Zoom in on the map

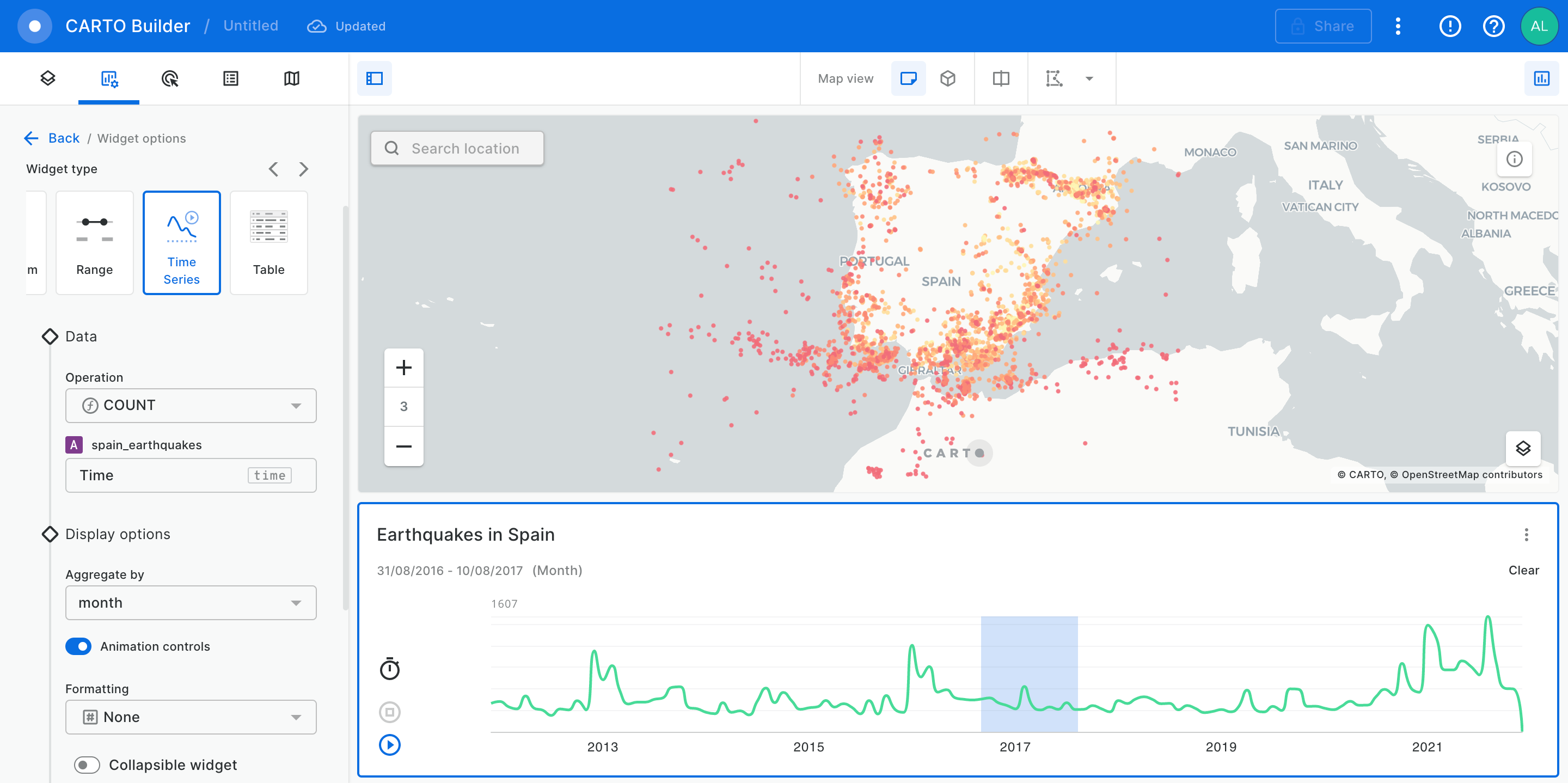pos(403,368)
